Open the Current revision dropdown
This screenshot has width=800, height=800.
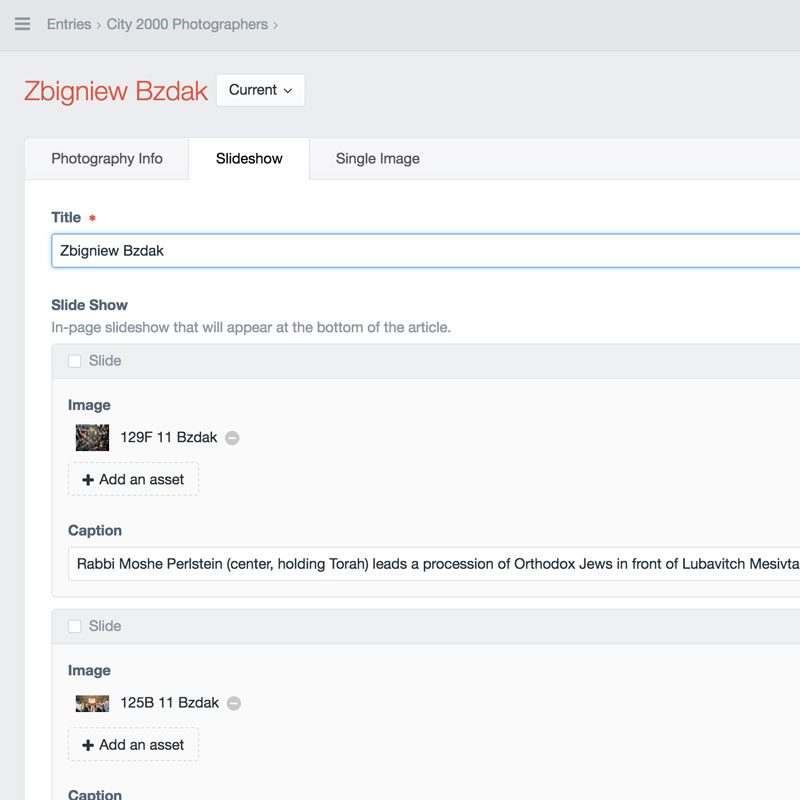(x=260, y=90)
